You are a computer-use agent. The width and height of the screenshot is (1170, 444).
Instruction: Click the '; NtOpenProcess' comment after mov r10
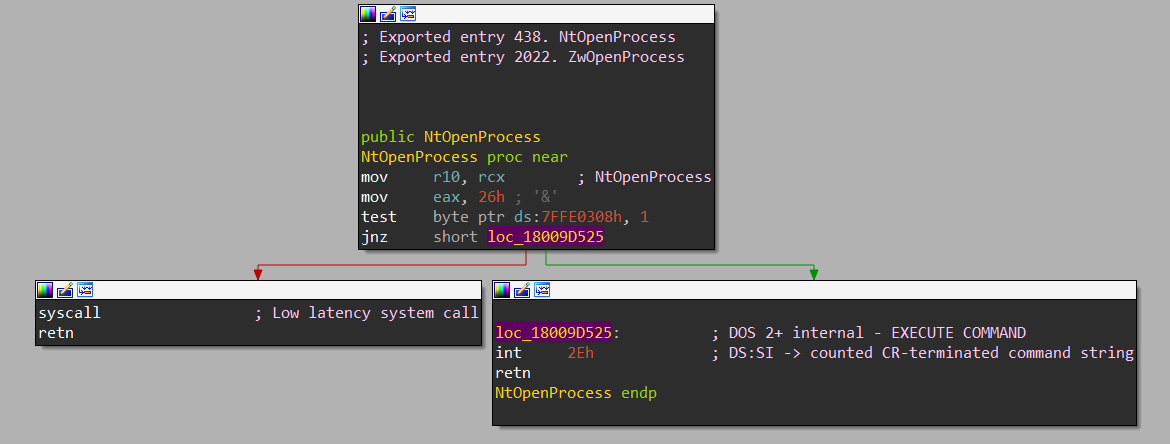[x=645, y=178]
